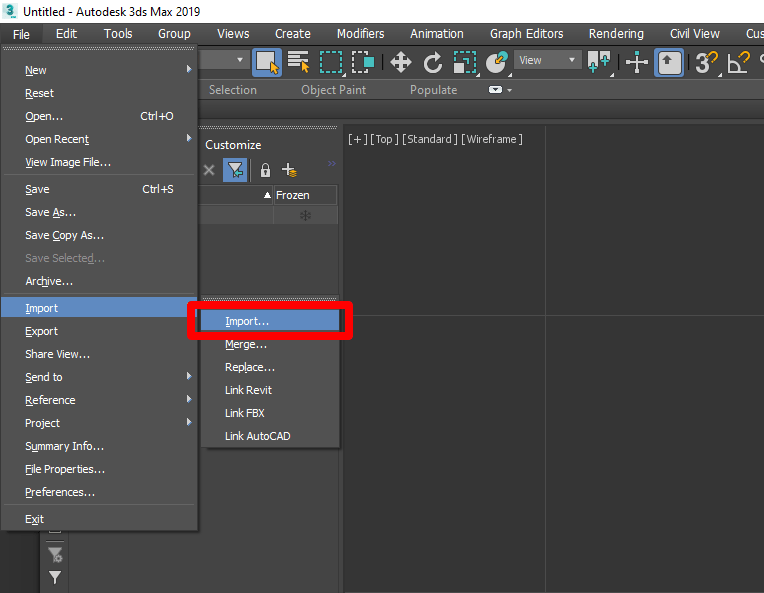Image resolution: width=764 pixels, height=593 pixels.
Task: Choose Share View...
Action: (99, 354)
